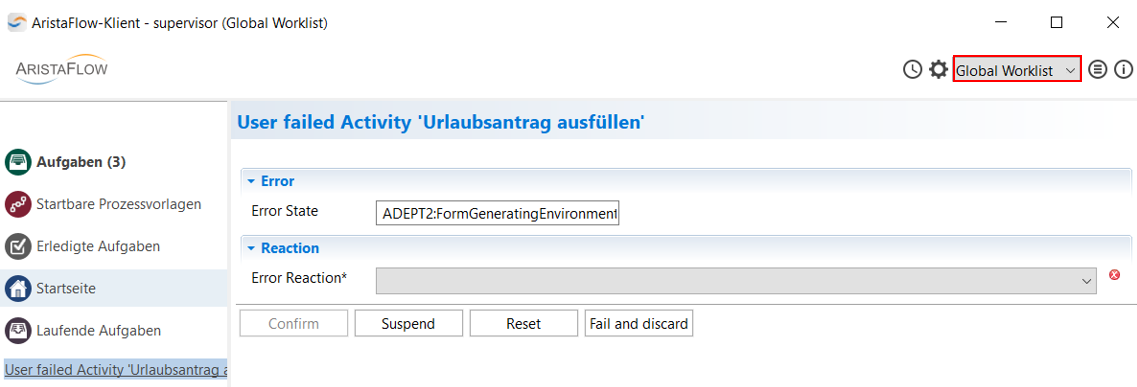Click the Startbare Prozessvorlagen icon

[17, 204]
